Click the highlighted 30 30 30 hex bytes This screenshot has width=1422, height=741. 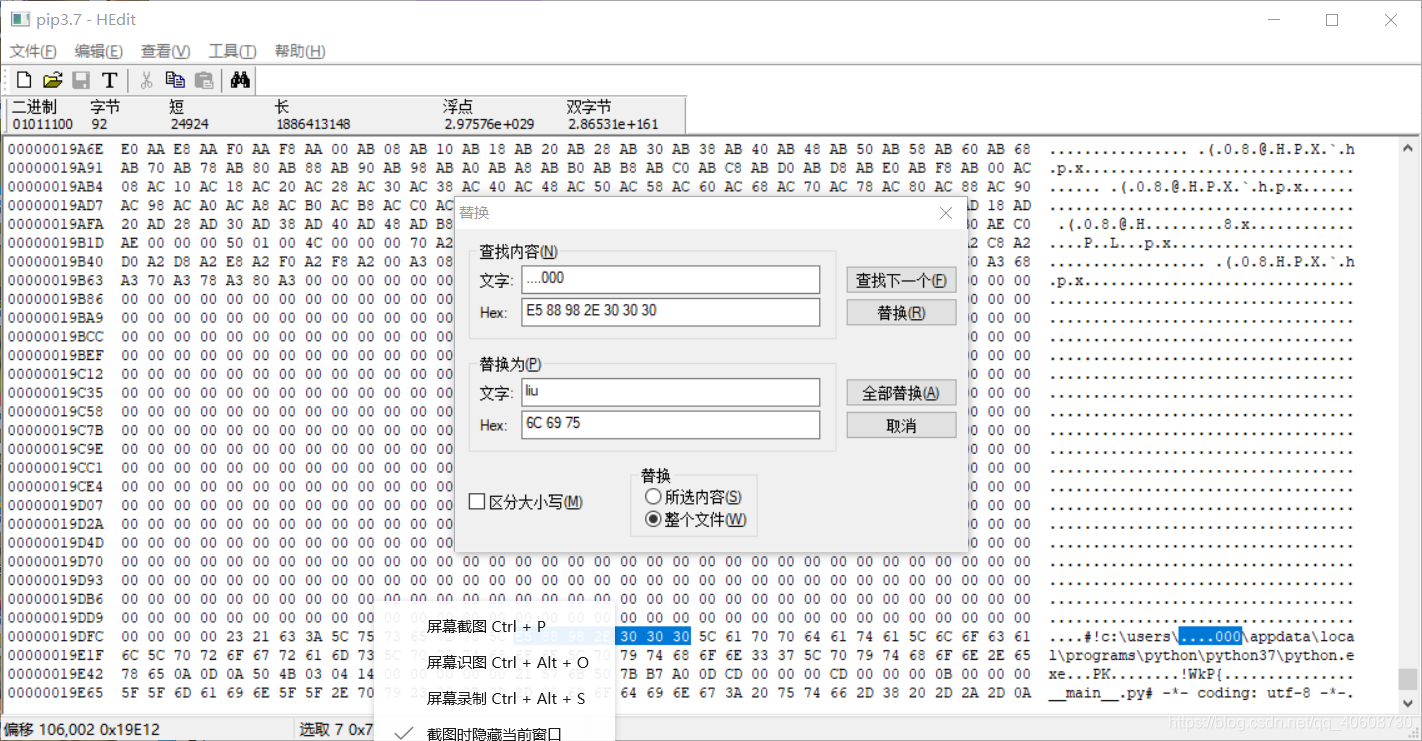click(654, 636)
